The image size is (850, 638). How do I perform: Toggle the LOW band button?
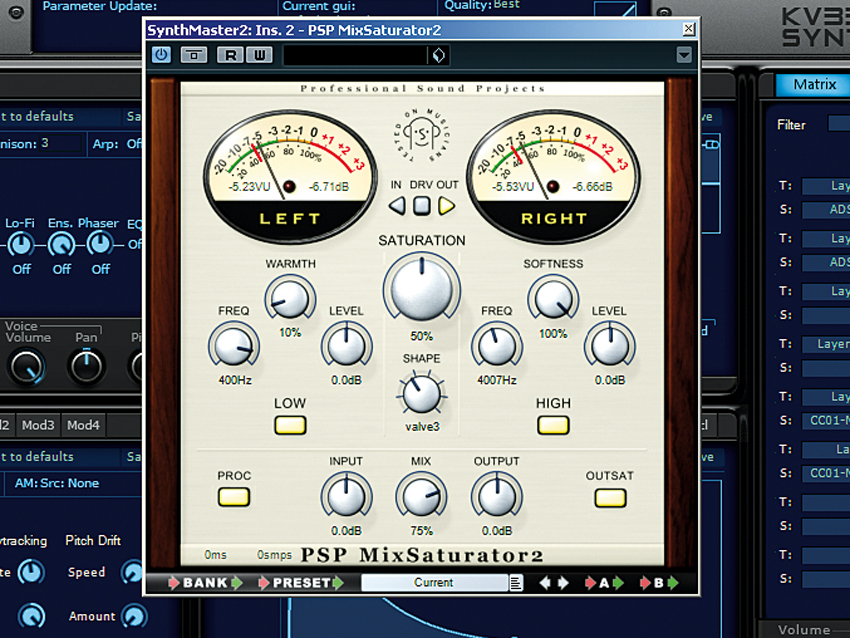tap(290, 426)
